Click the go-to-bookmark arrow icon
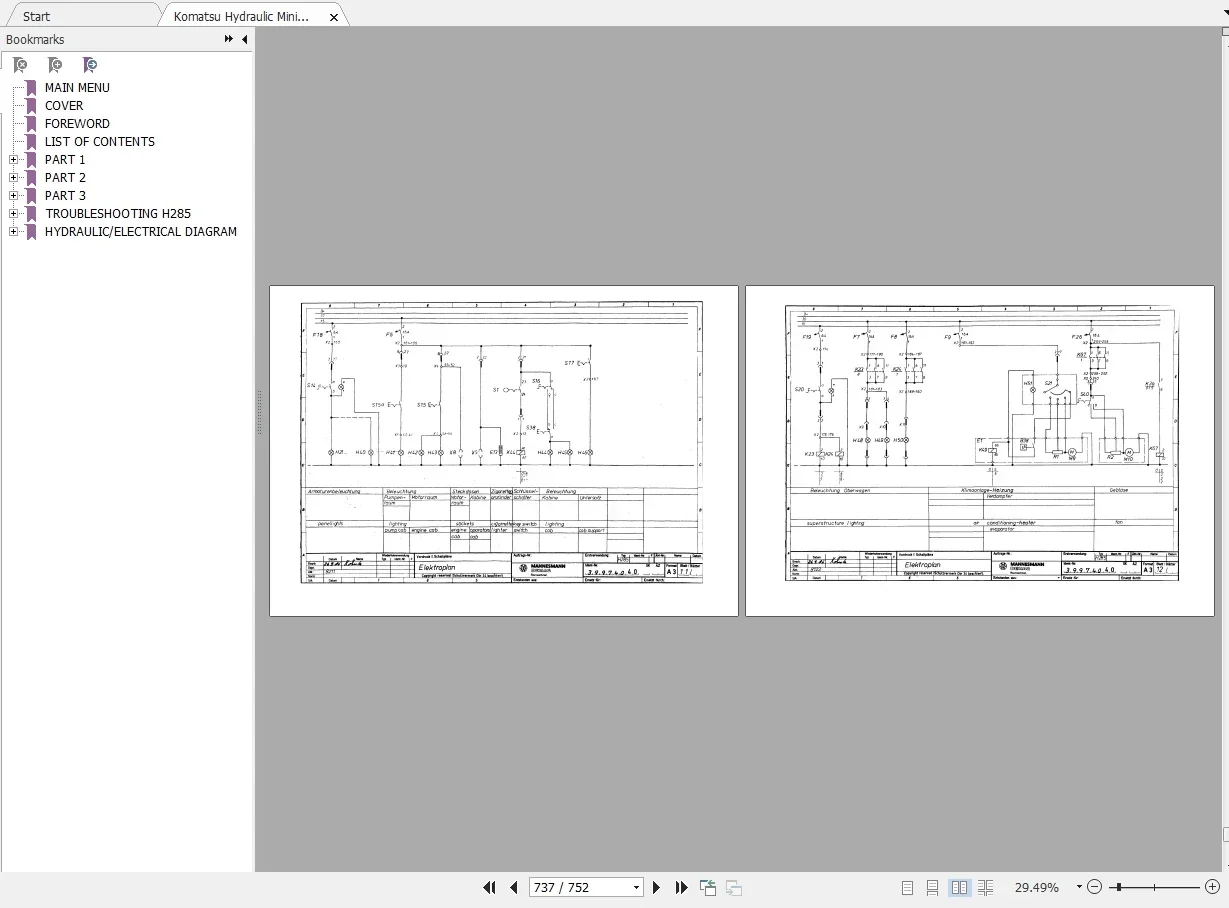The height and width of the screenshot is (908, 1229). click(90, 65)
